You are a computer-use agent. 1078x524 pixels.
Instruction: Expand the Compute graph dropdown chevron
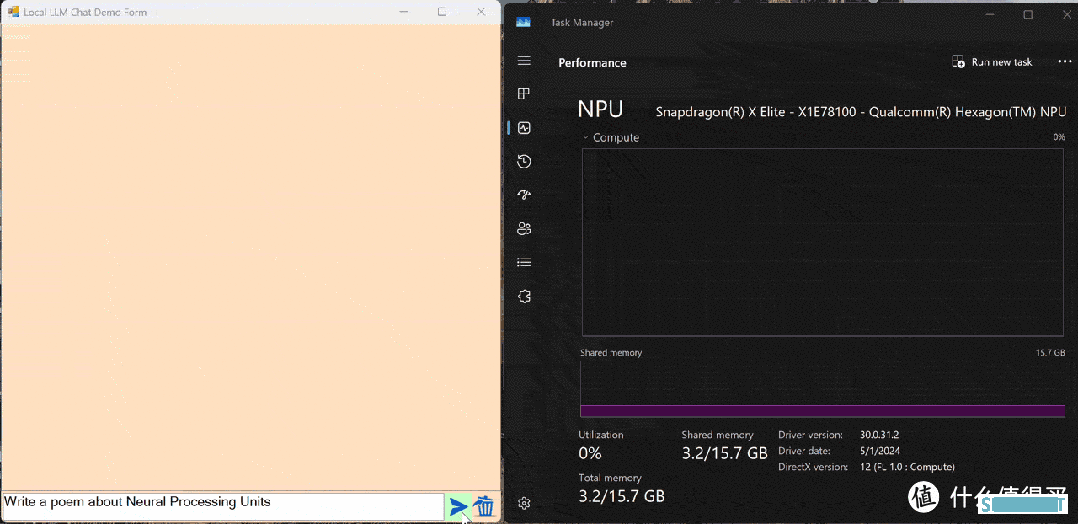(586, 138)
